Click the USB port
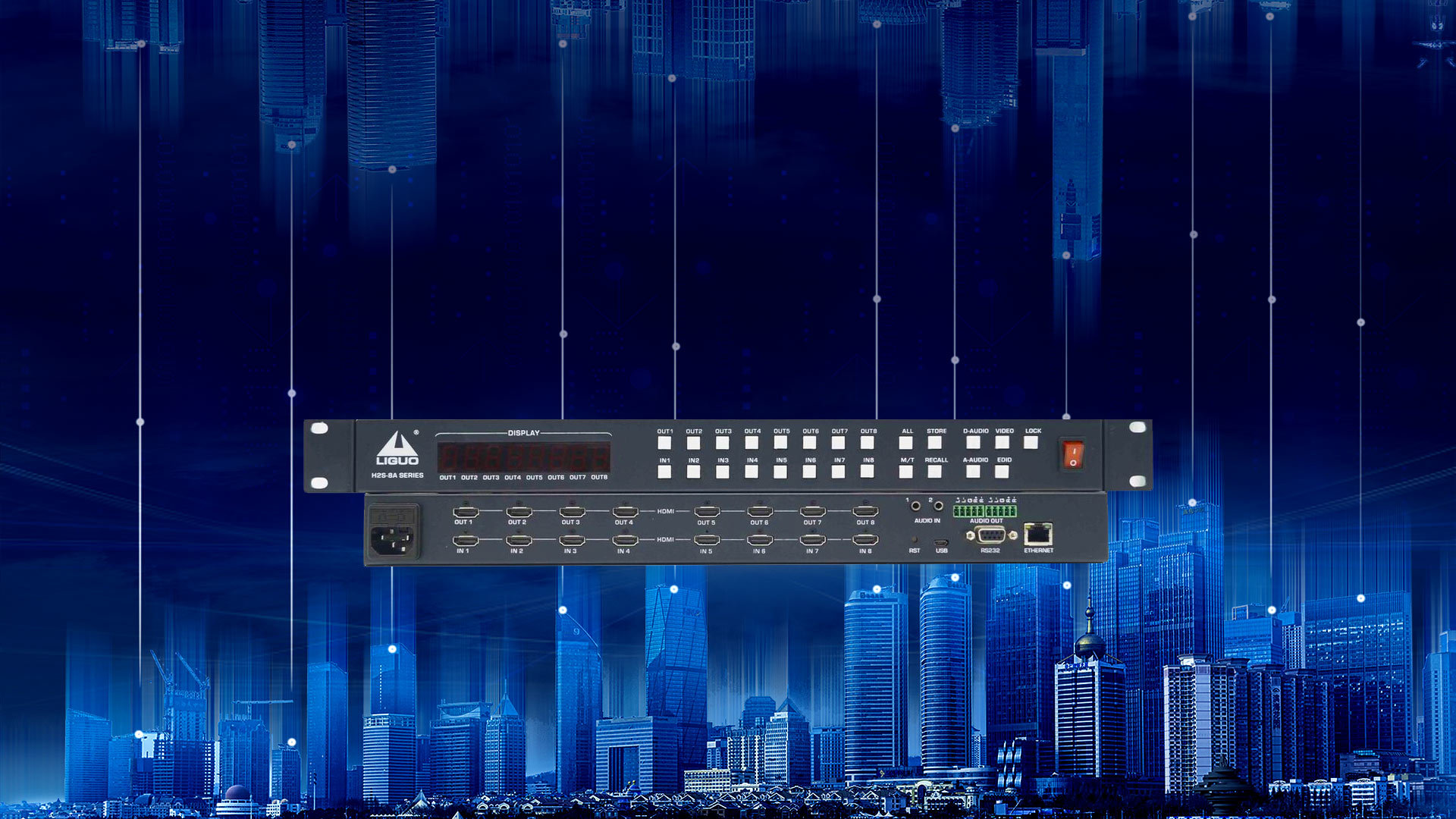This screenshot has height=819, width=1456. click(941, 541)
